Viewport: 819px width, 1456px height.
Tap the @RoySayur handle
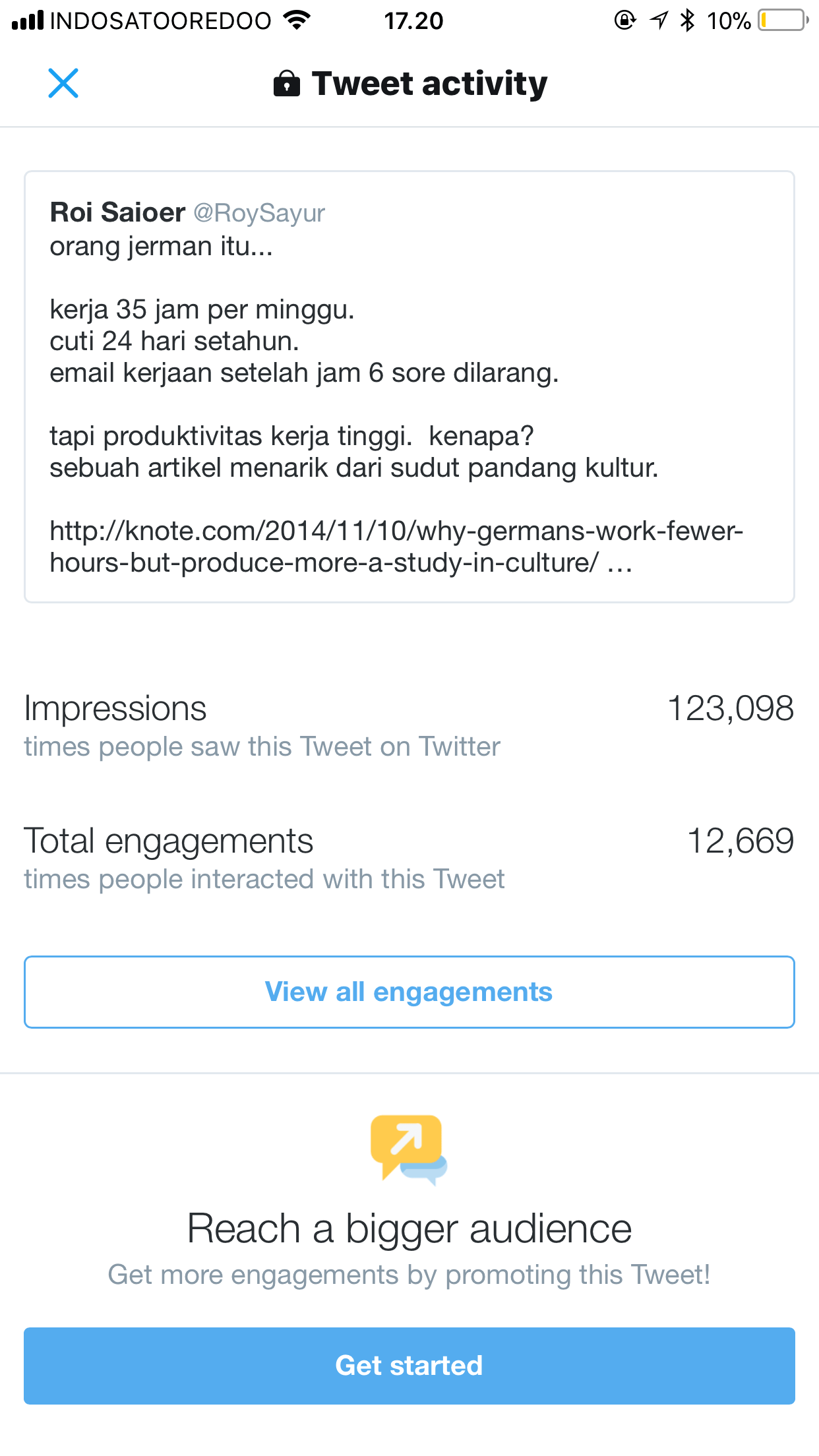coord(259,213)
